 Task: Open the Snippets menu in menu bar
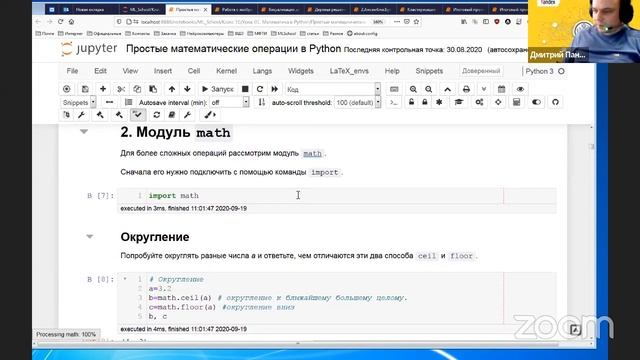(429, 71)
